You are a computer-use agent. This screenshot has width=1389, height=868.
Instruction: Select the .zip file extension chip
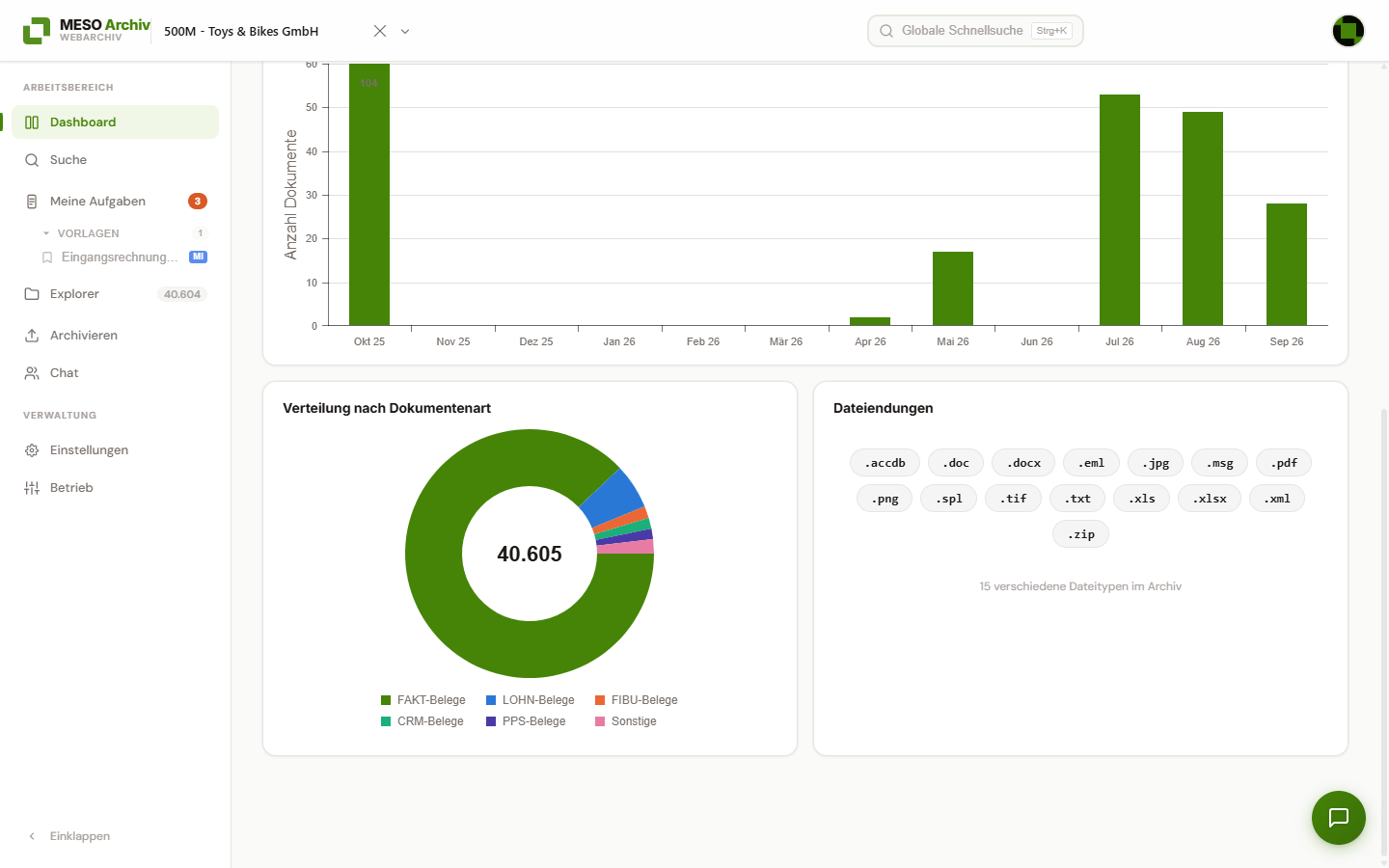(x=1081, y=534)
